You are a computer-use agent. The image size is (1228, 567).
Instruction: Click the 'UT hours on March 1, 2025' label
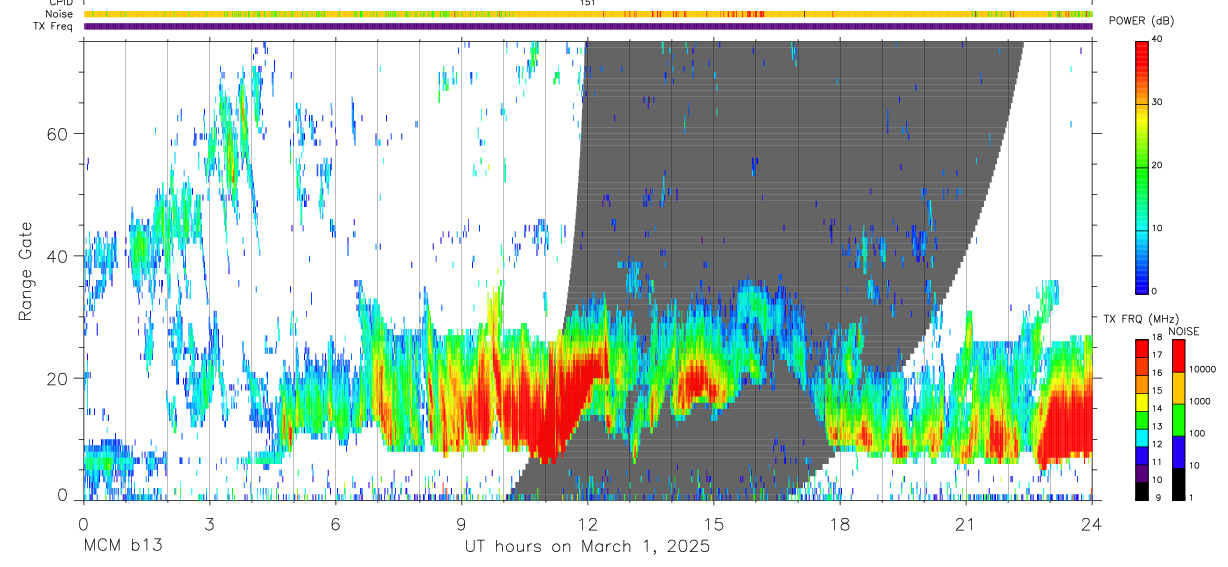[587, 547]
